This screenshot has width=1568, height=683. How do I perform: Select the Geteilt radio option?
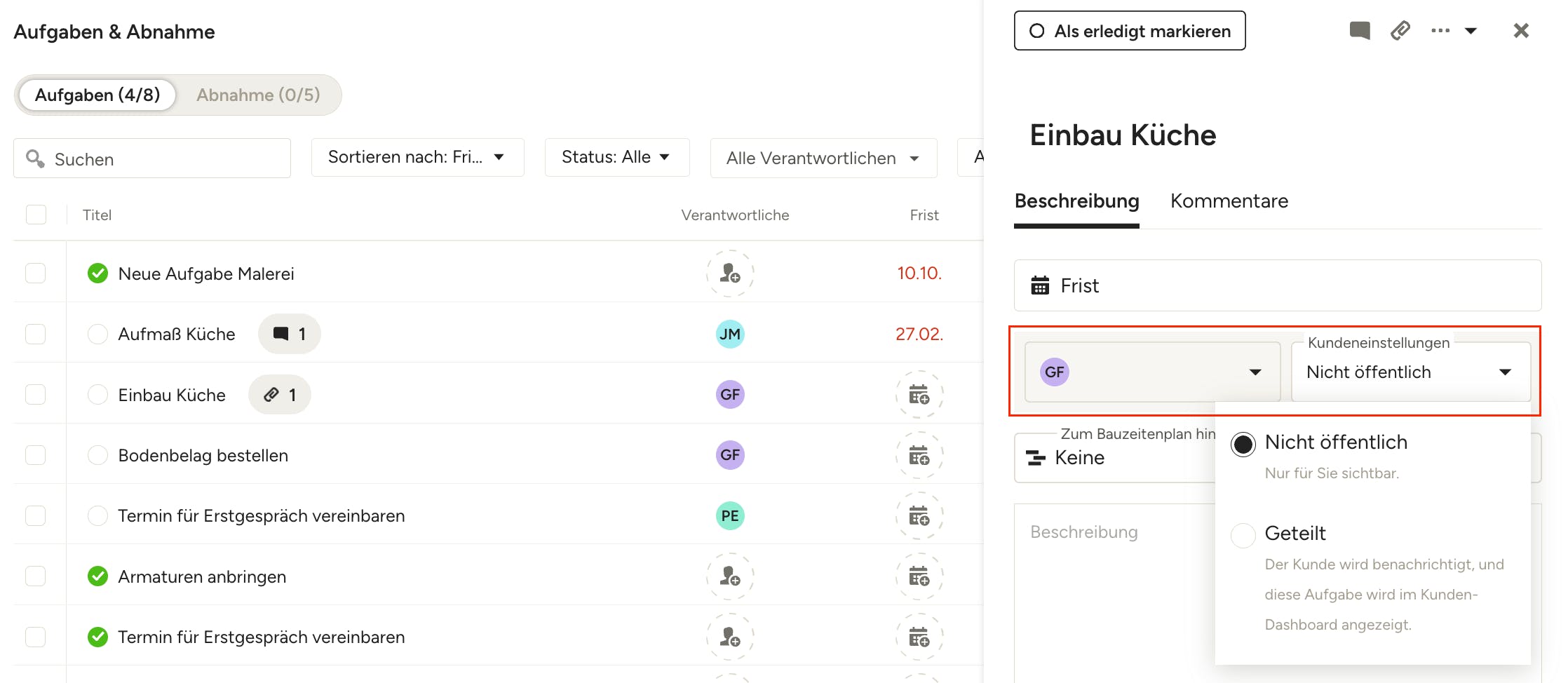1243,535
